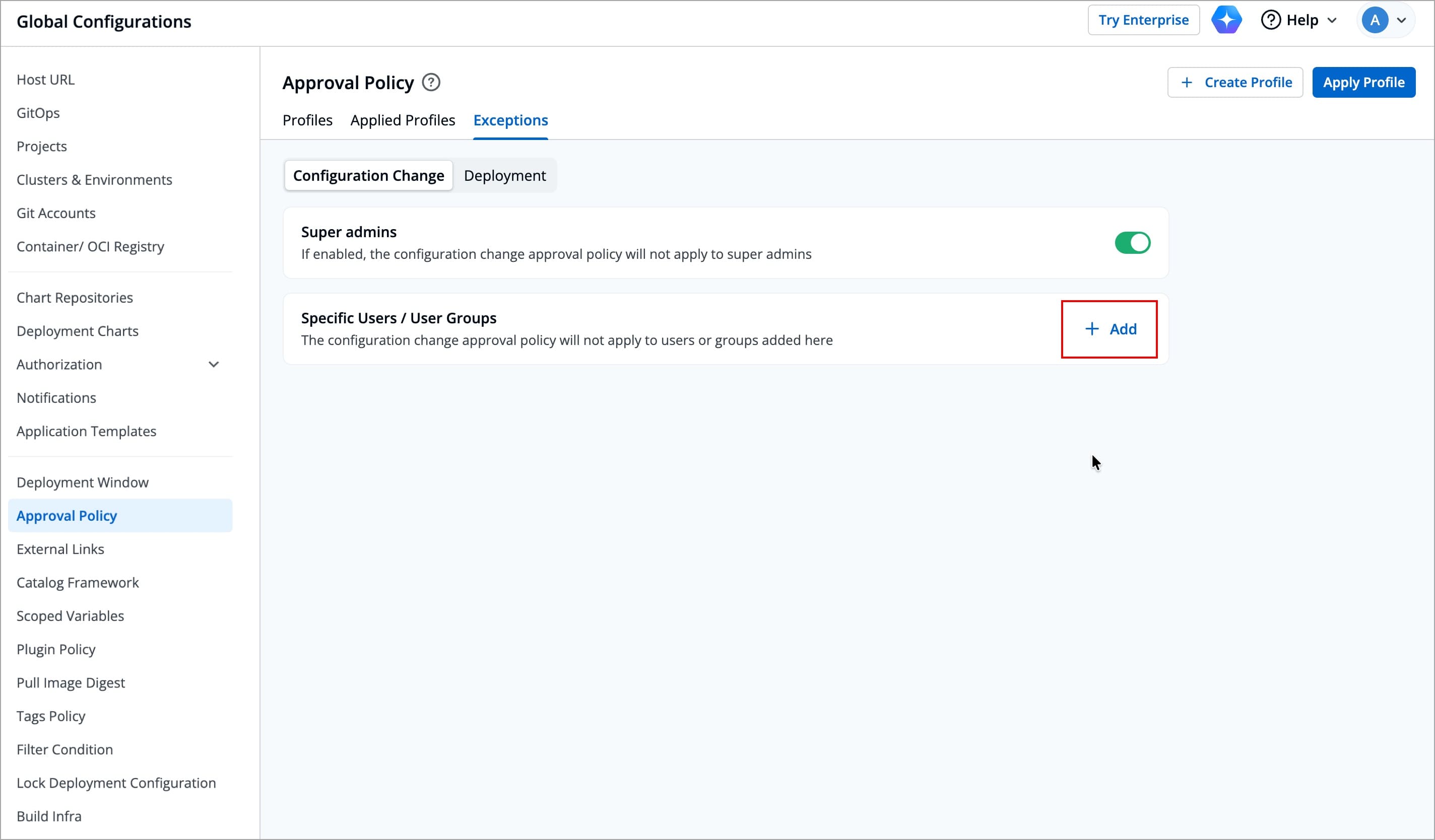1435x840 pixels.
Task: Click the user avatar A icon
Action: pos(1375,21)
